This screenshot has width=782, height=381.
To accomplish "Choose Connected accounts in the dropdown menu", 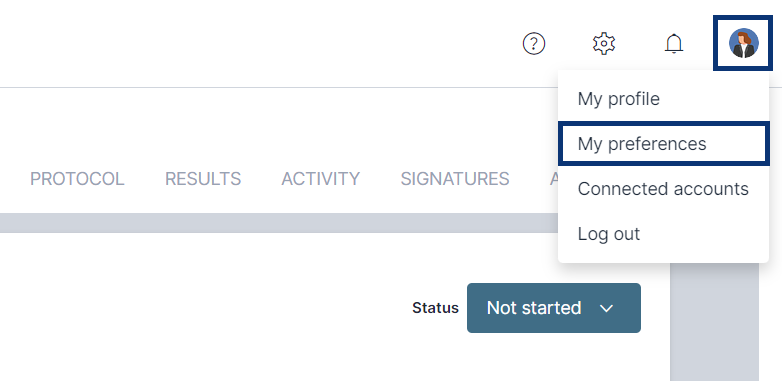I will point(663,189).
